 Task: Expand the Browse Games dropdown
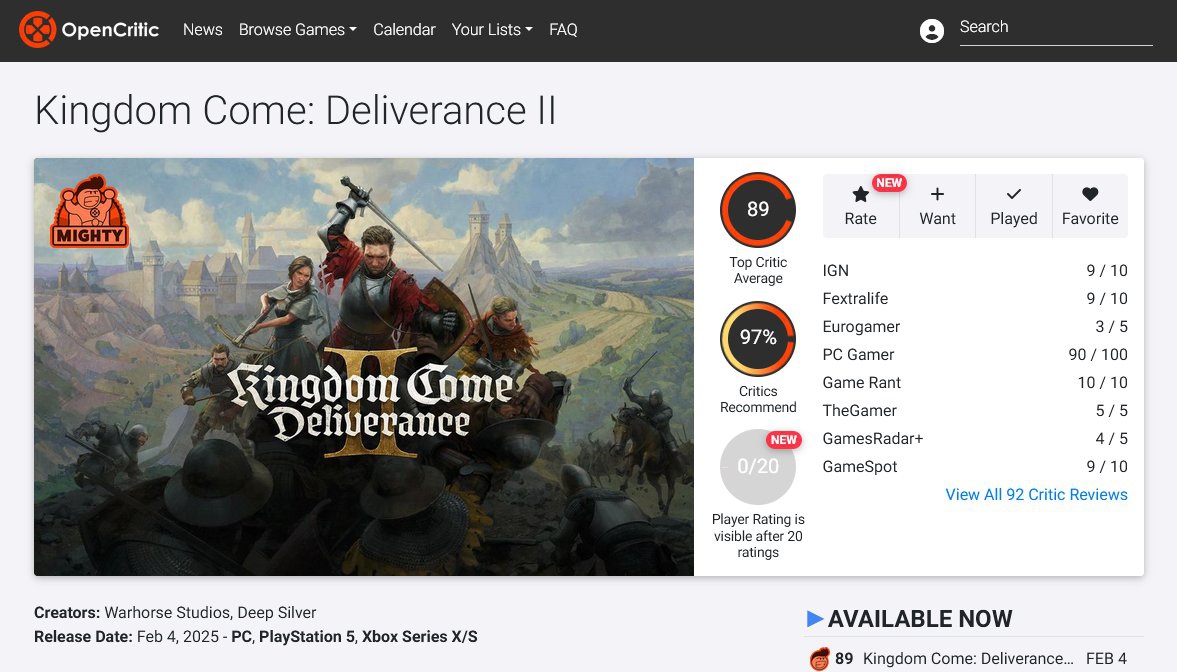coord(297,30)
